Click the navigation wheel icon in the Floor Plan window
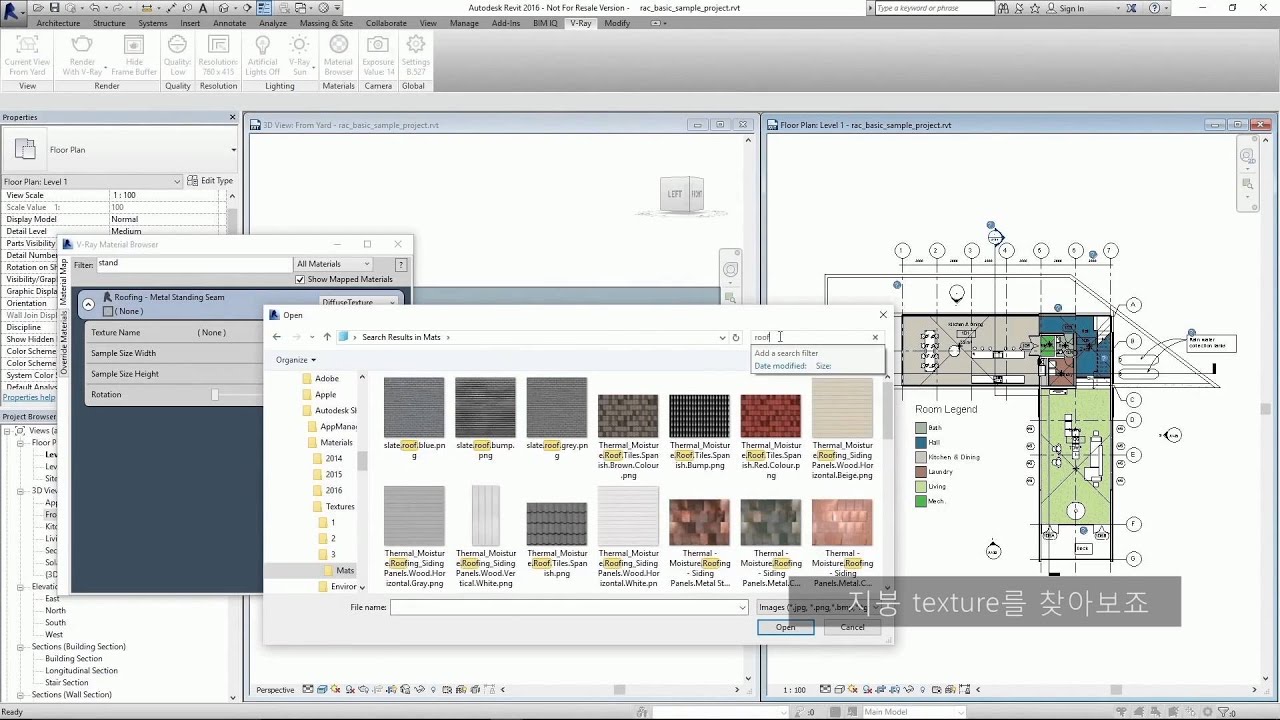Screen dimensions: 1280x720 1247,156
